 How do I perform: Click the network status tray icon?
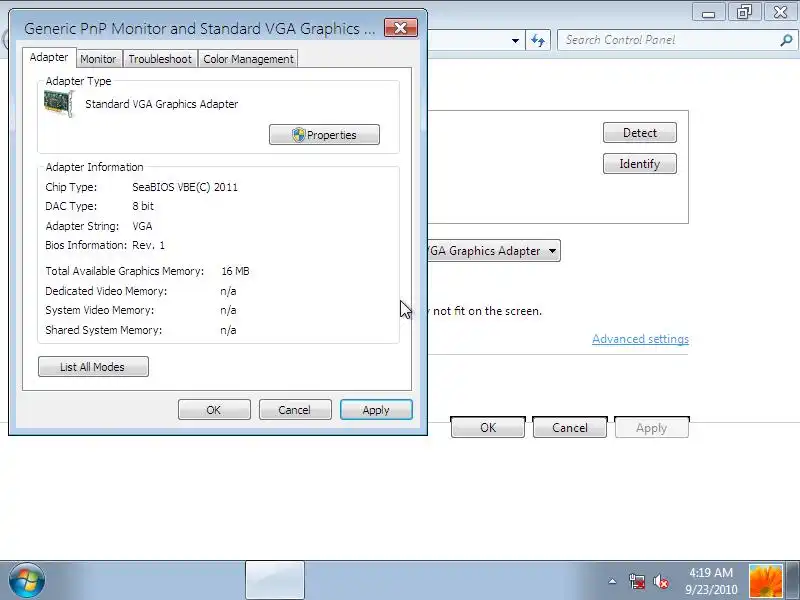[x=636, y=581]
